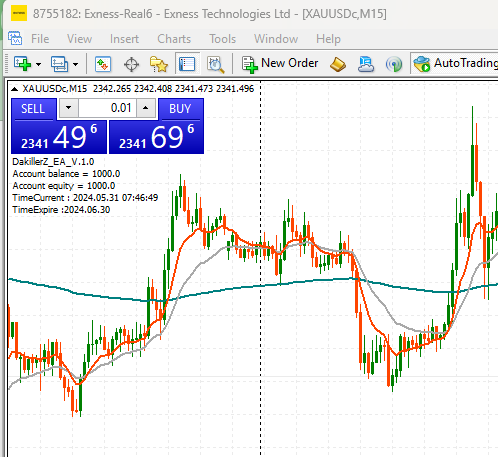Toggle the Data Window panel icon
The width and height of the screenshot is (498, 457).
[x=187, y=63]
